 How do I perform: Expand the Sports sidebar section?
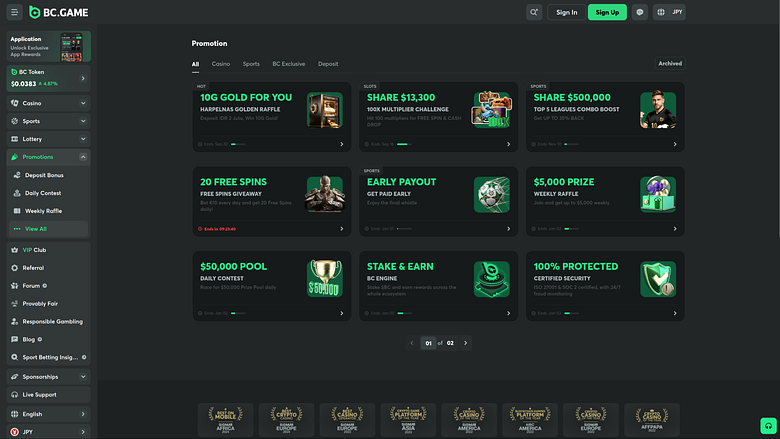point(48,121)
